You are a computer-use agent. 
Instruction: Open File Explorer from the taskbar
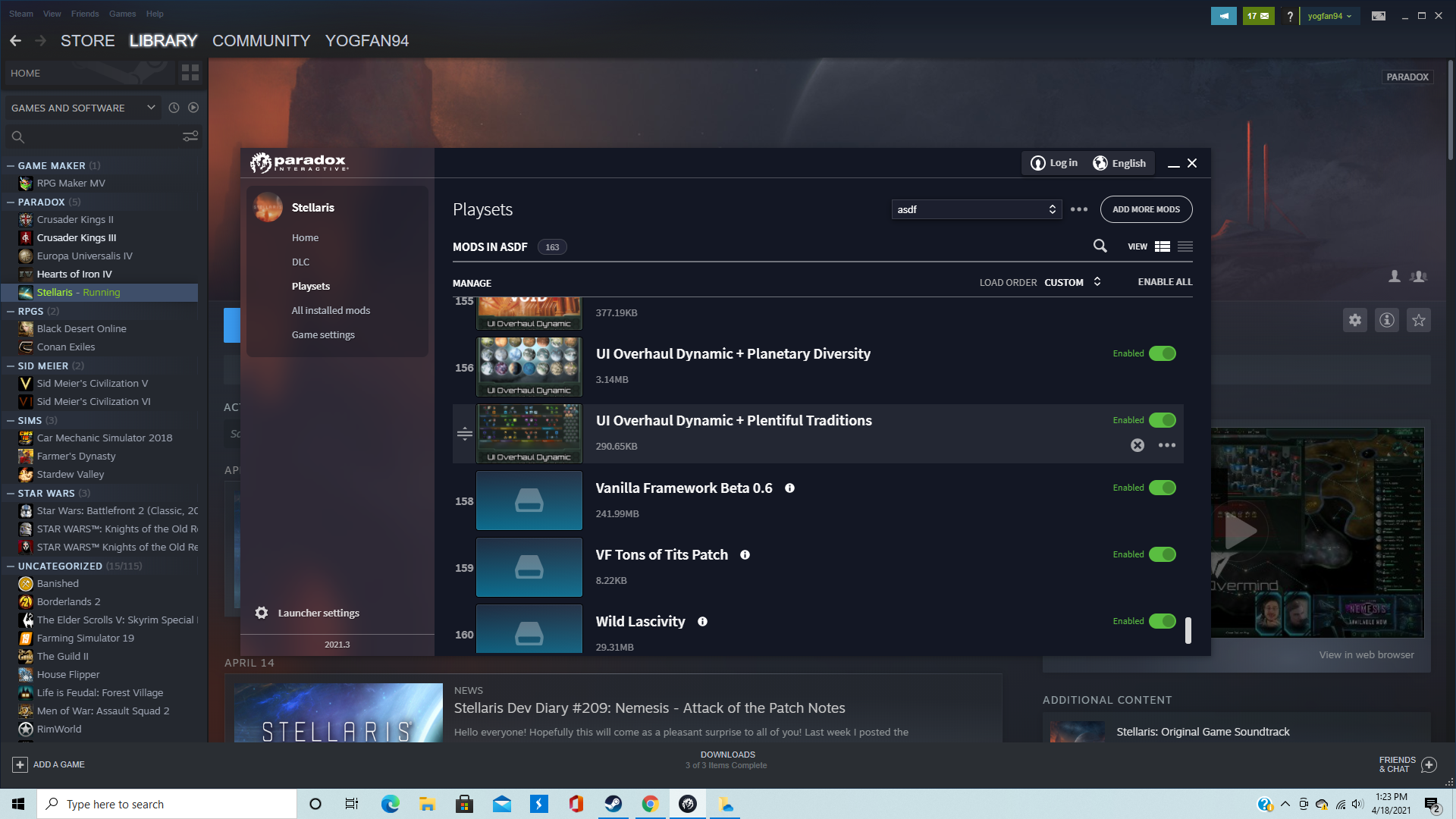coord(427,804)
